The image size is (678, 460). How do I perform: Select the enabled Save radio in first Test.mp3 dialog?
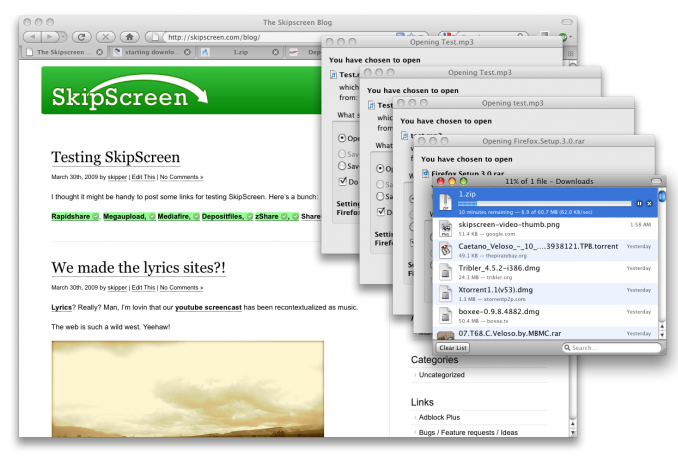(342, 166)
